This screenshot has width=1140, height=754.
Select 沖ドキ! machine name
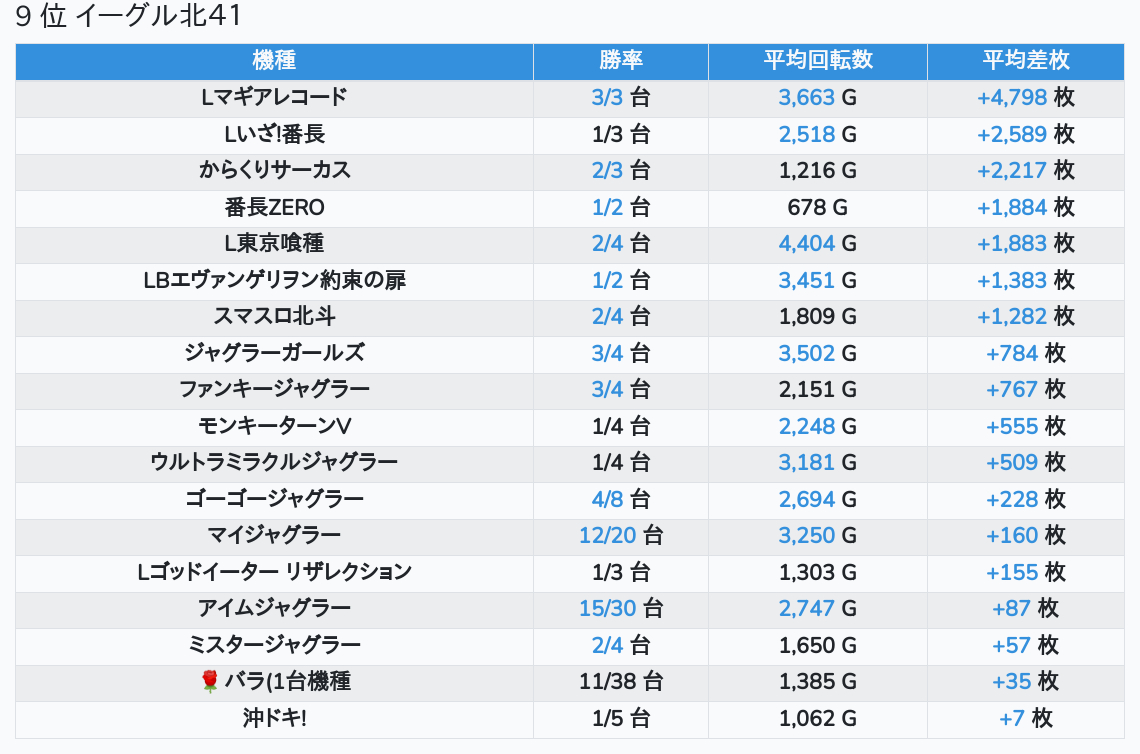(274, 718)
